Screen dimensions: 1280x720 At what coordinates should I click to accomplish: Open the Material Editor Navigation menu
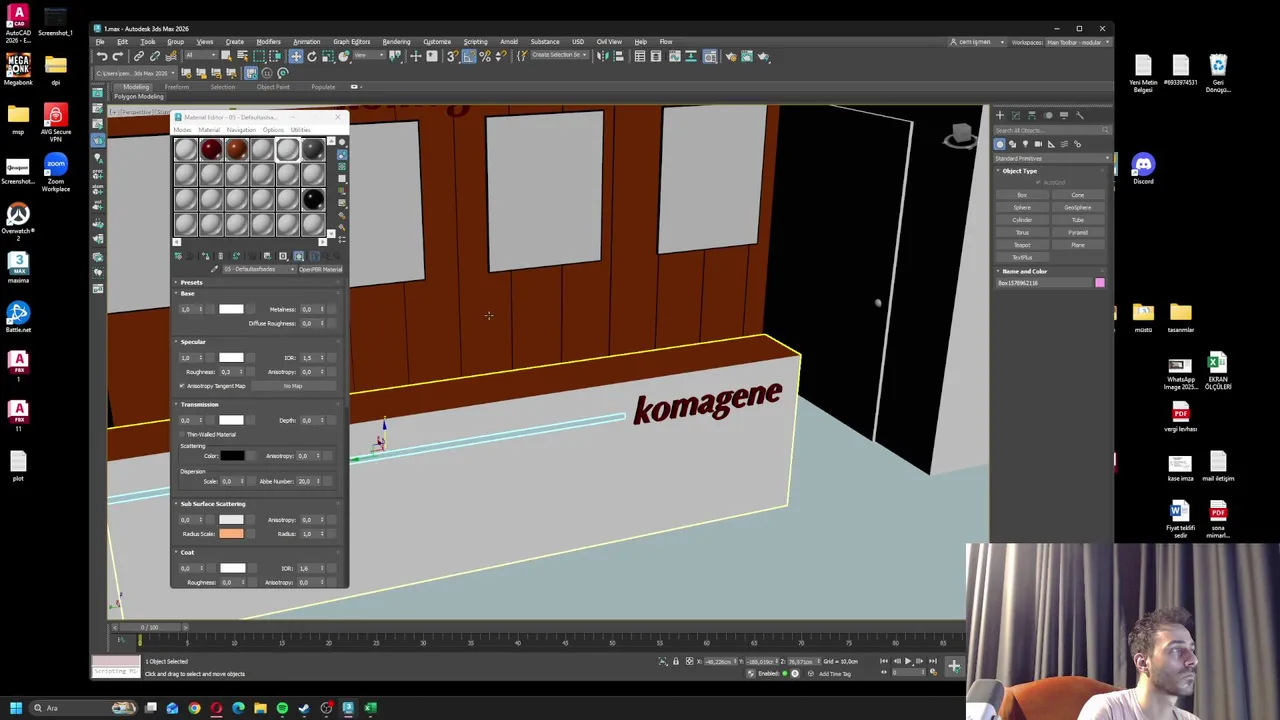[x=241, y=130]
